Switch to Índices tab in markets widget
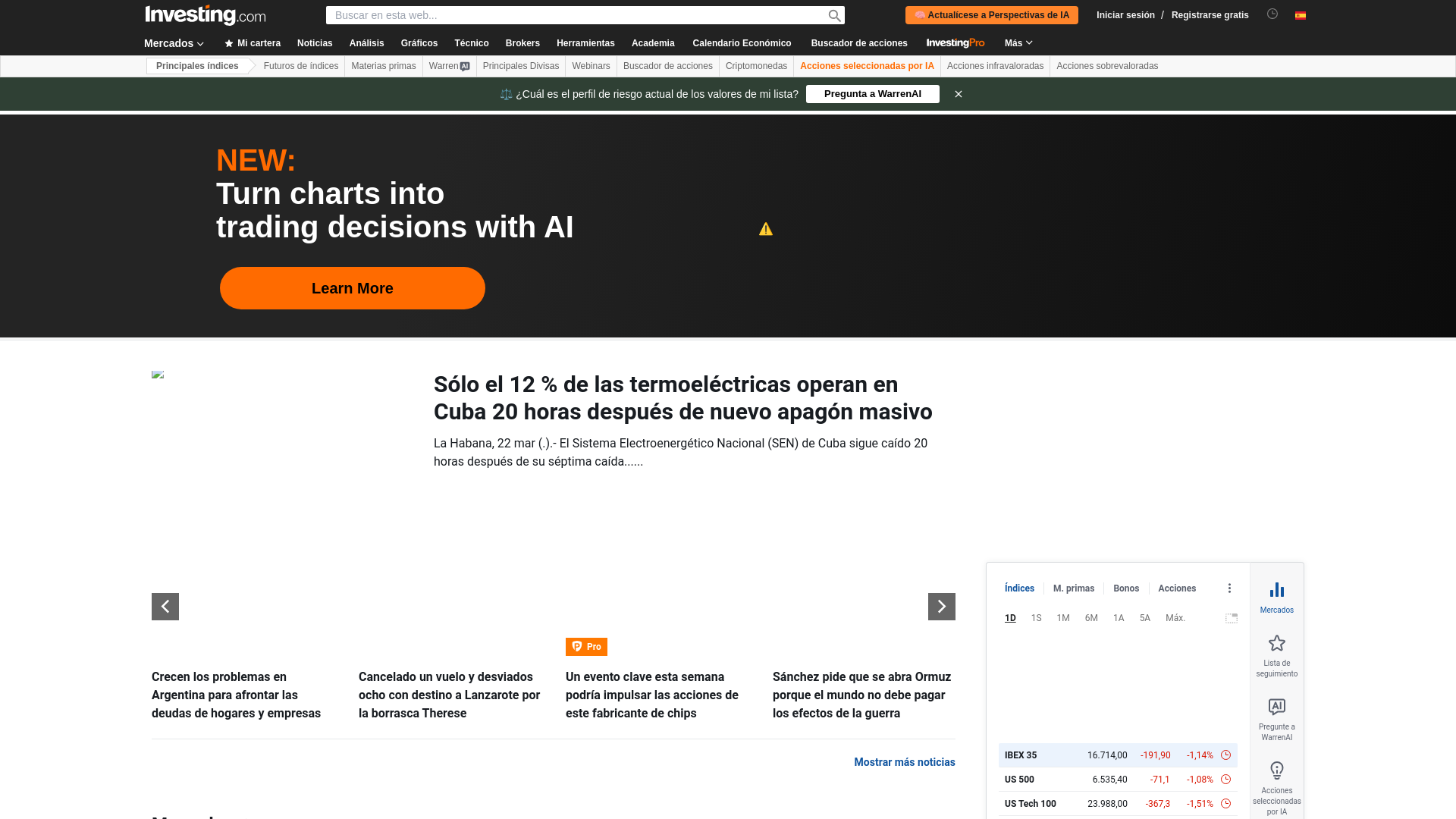The height and width of the screenshot is (819, 1456). [x=1019, y=588]
